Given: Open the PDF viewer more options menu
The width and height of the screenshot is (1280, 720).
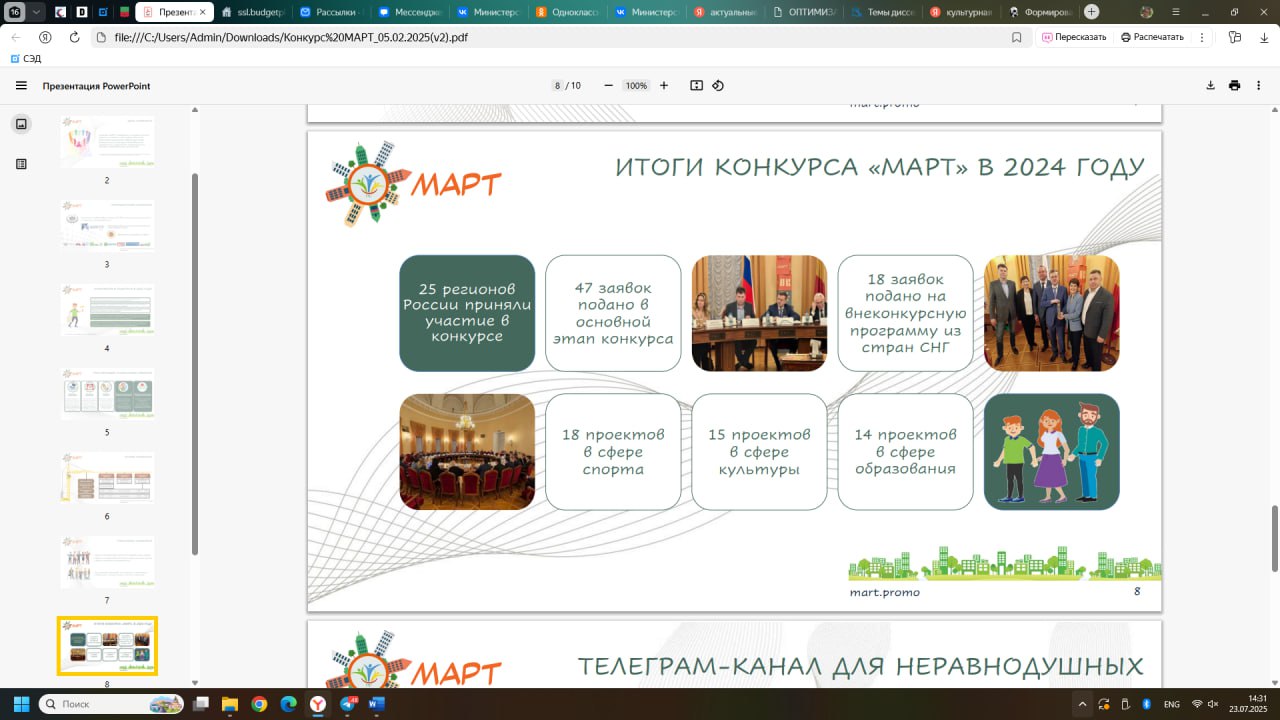Looking at the screenshot, I should point(1259,86).
